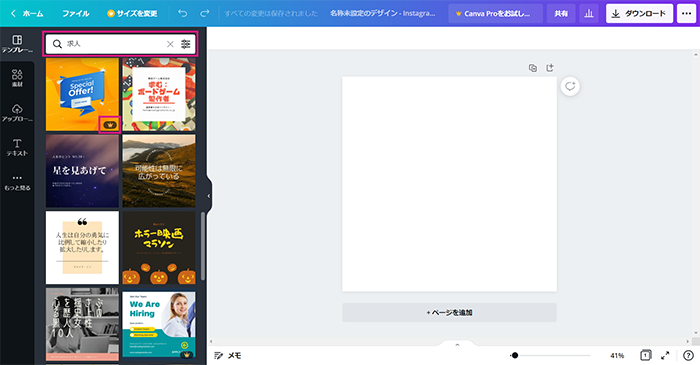Select the ホラー映画マラソン template
Screen dimensions: 700x365
click(x=159, y=248)
